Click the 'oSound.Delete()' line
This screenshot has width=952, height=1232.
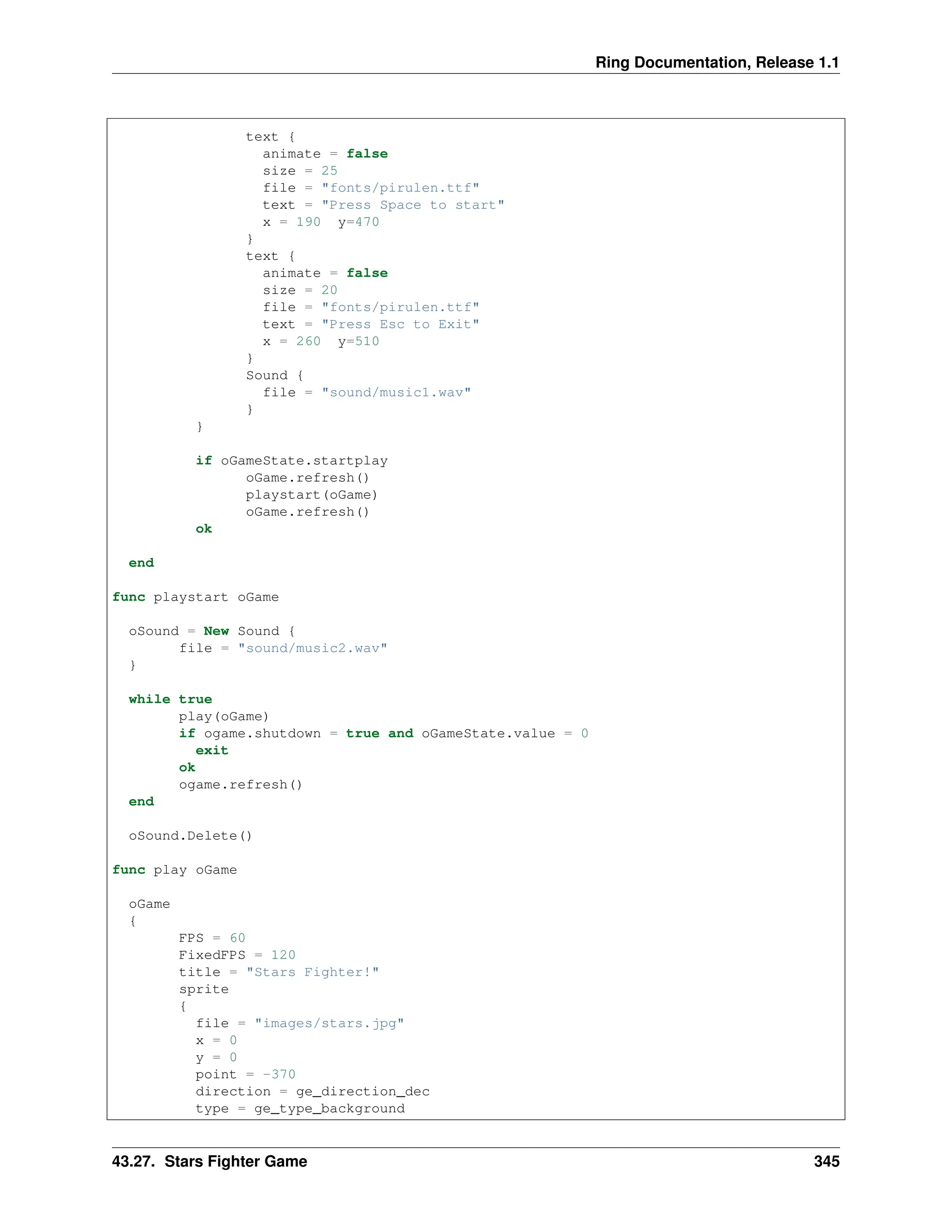(x=190, y=836)
